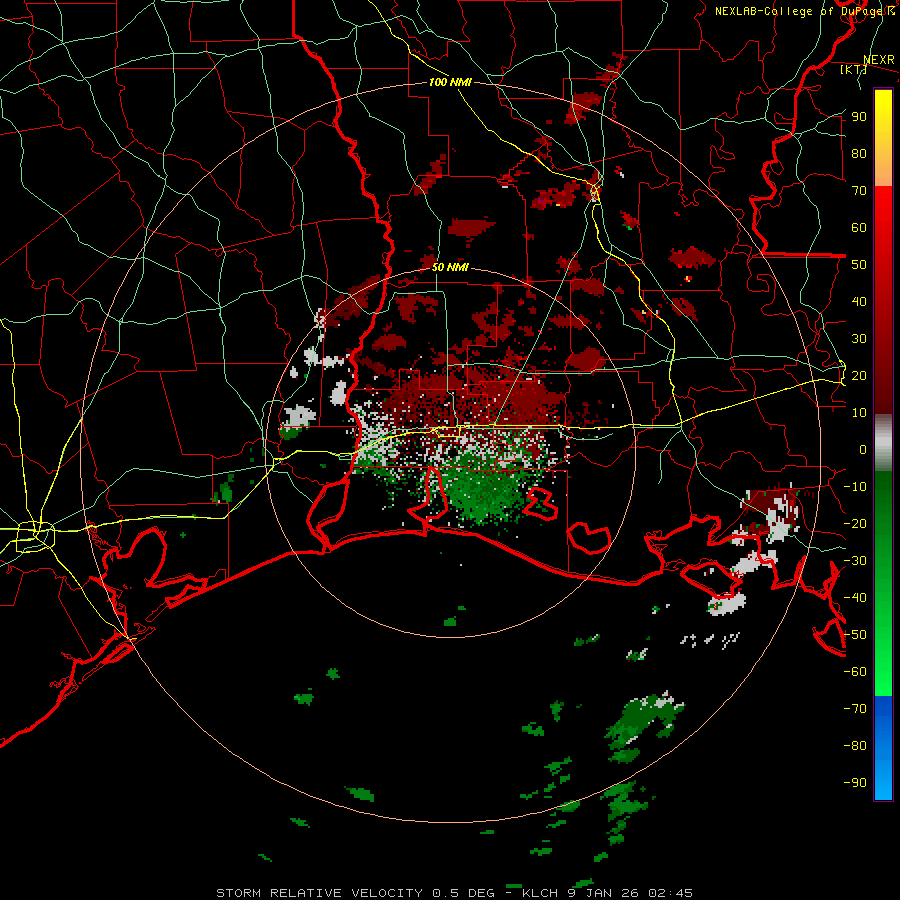The image size is (900, 900).
Task: Click the "90" value on the velocity scale
Action: 859,117
